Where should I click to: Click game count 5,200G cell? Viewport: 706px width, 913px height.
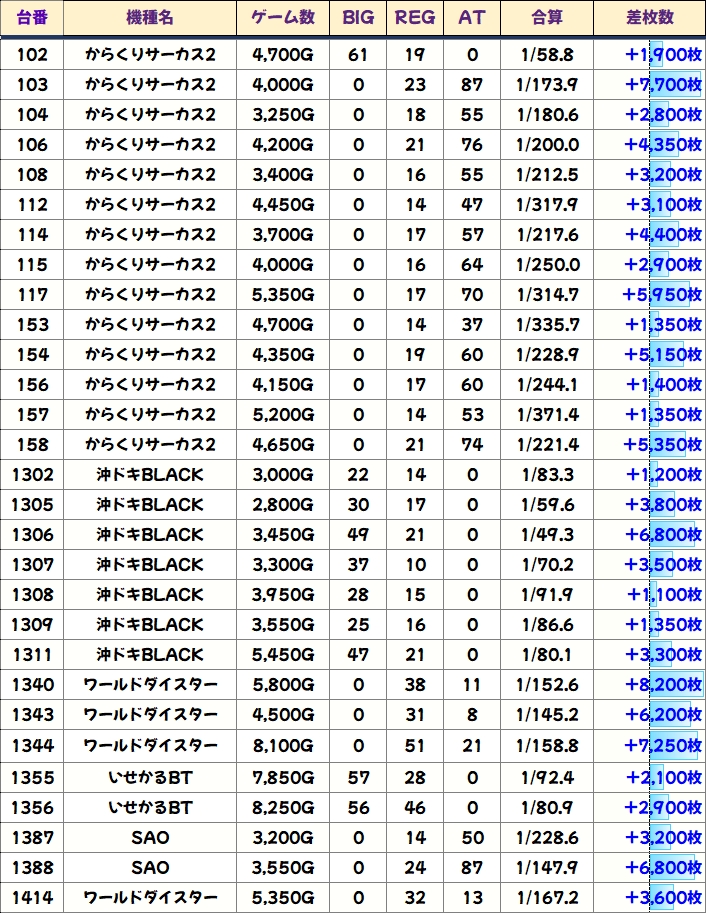click(283, 415)
